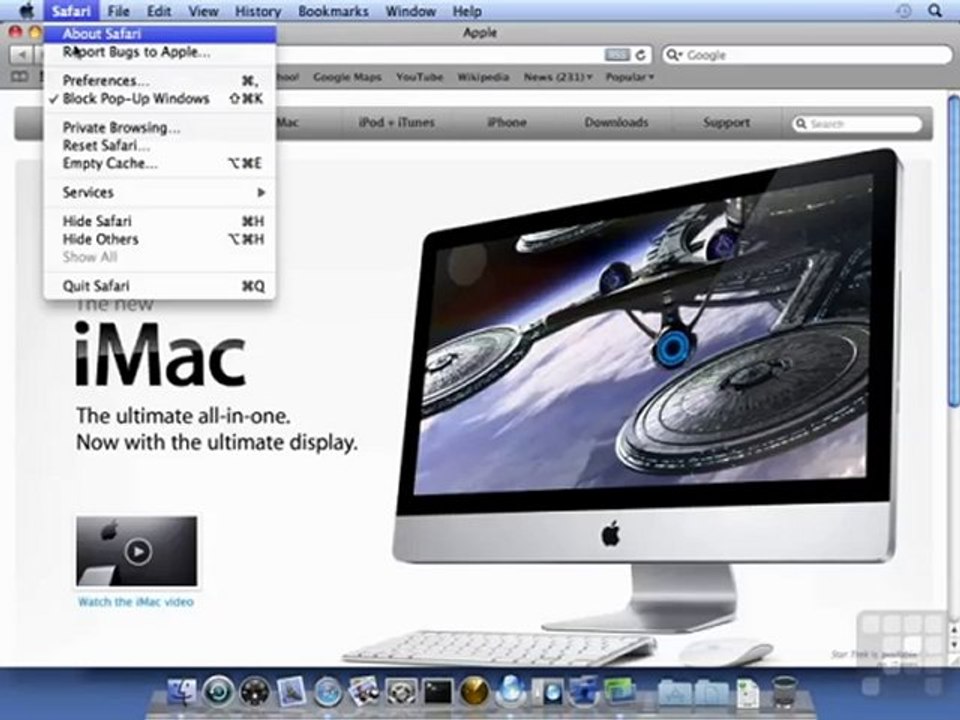The width and height of the screenshot is (960, 720).
Task: Open the Trash in the Dock
Action: [x=784, y=692]
